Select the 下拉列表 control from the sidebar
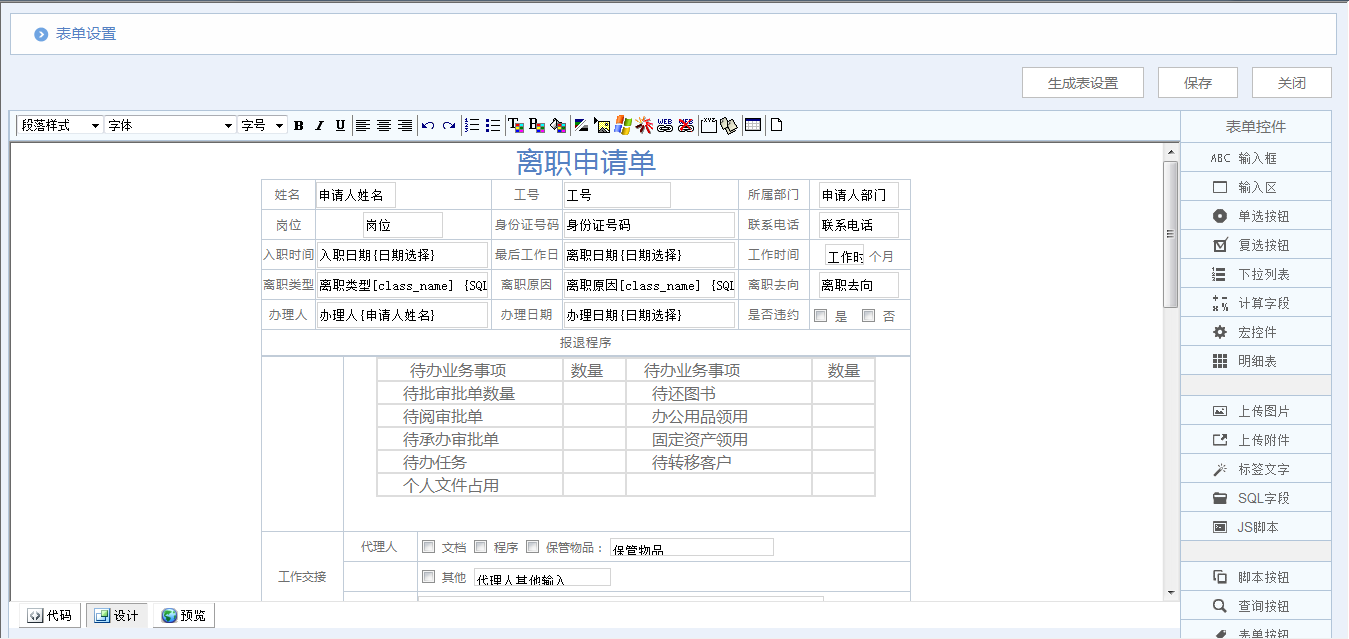 tap(1255, 273)
